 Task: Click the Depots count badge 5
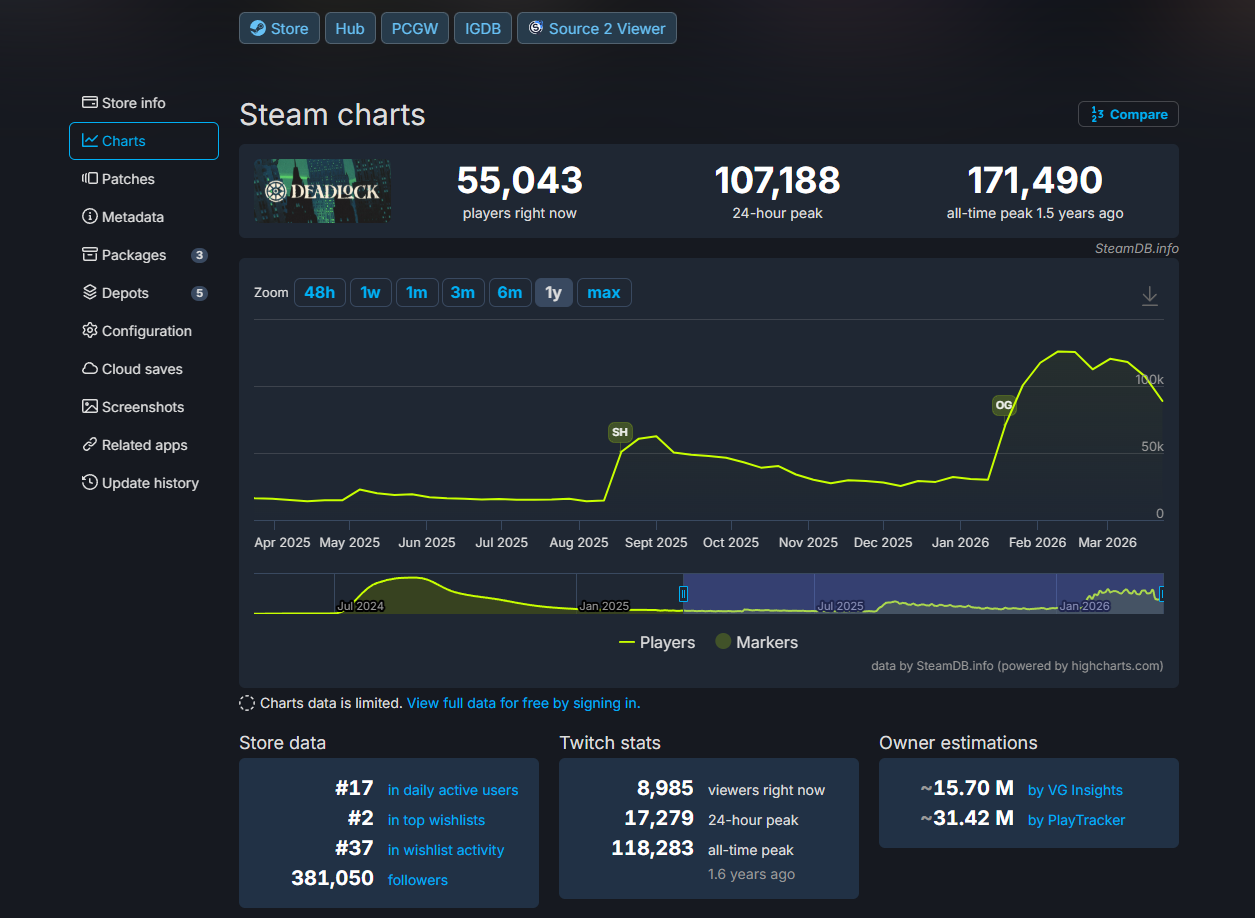click(200, 293)
